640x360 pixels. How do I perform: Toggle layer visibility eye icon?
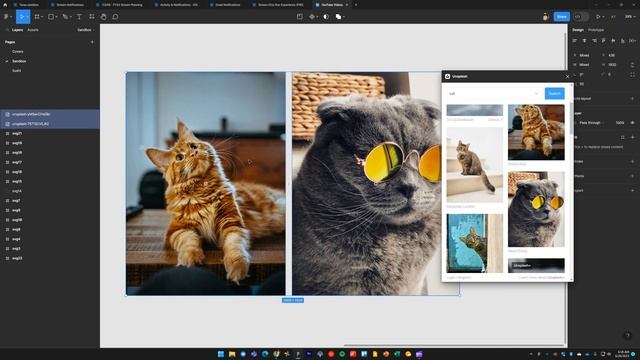(632, 122)
